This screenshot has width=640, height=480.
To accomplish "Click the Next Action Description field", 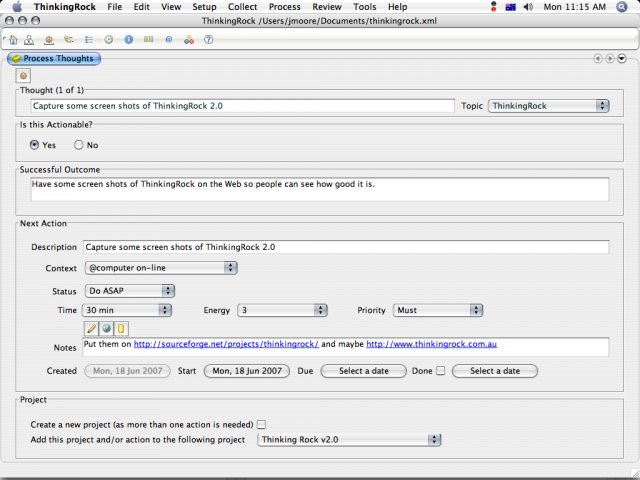I will coord(346,247).
